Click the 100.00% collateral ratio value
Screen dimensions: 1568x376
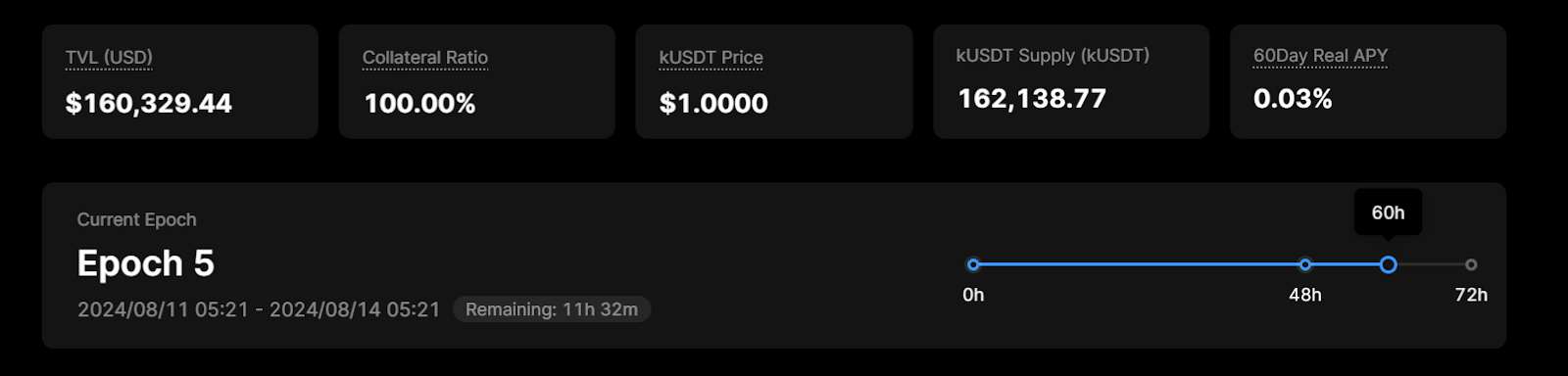(x=419, y=103)
